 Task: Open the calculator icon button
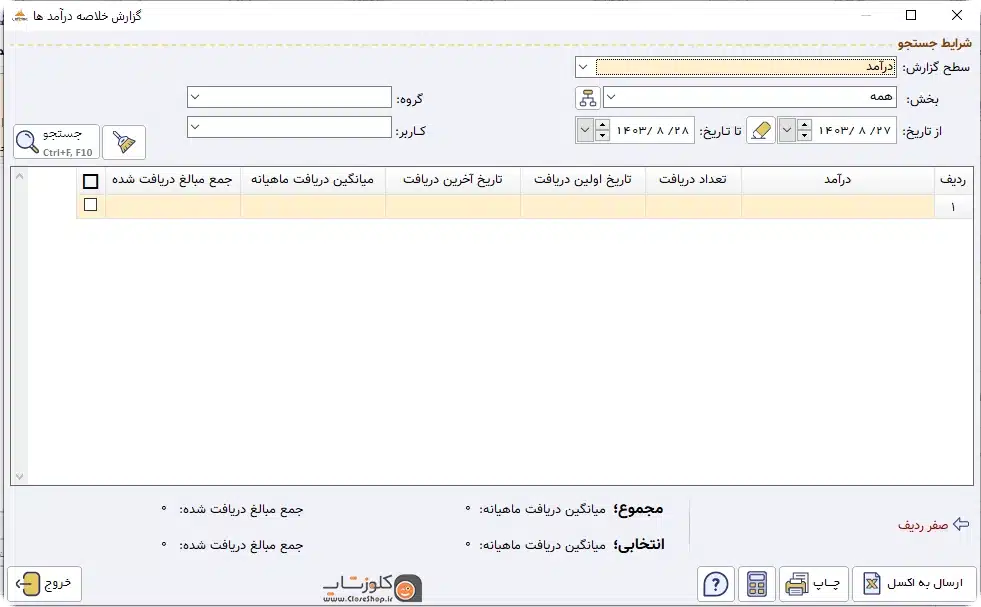(757, 584)
